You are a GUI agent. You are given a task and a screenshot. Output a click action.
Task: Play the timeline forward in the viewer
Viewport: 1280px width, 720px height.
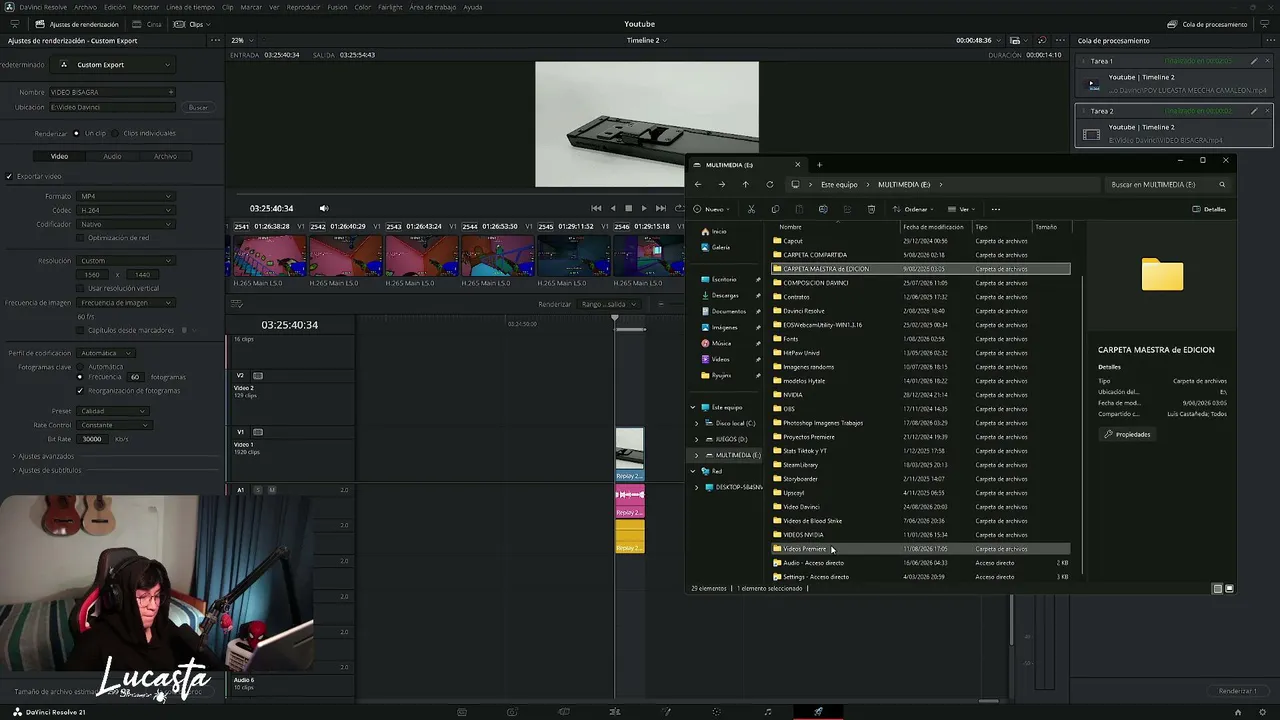(644, 208)
